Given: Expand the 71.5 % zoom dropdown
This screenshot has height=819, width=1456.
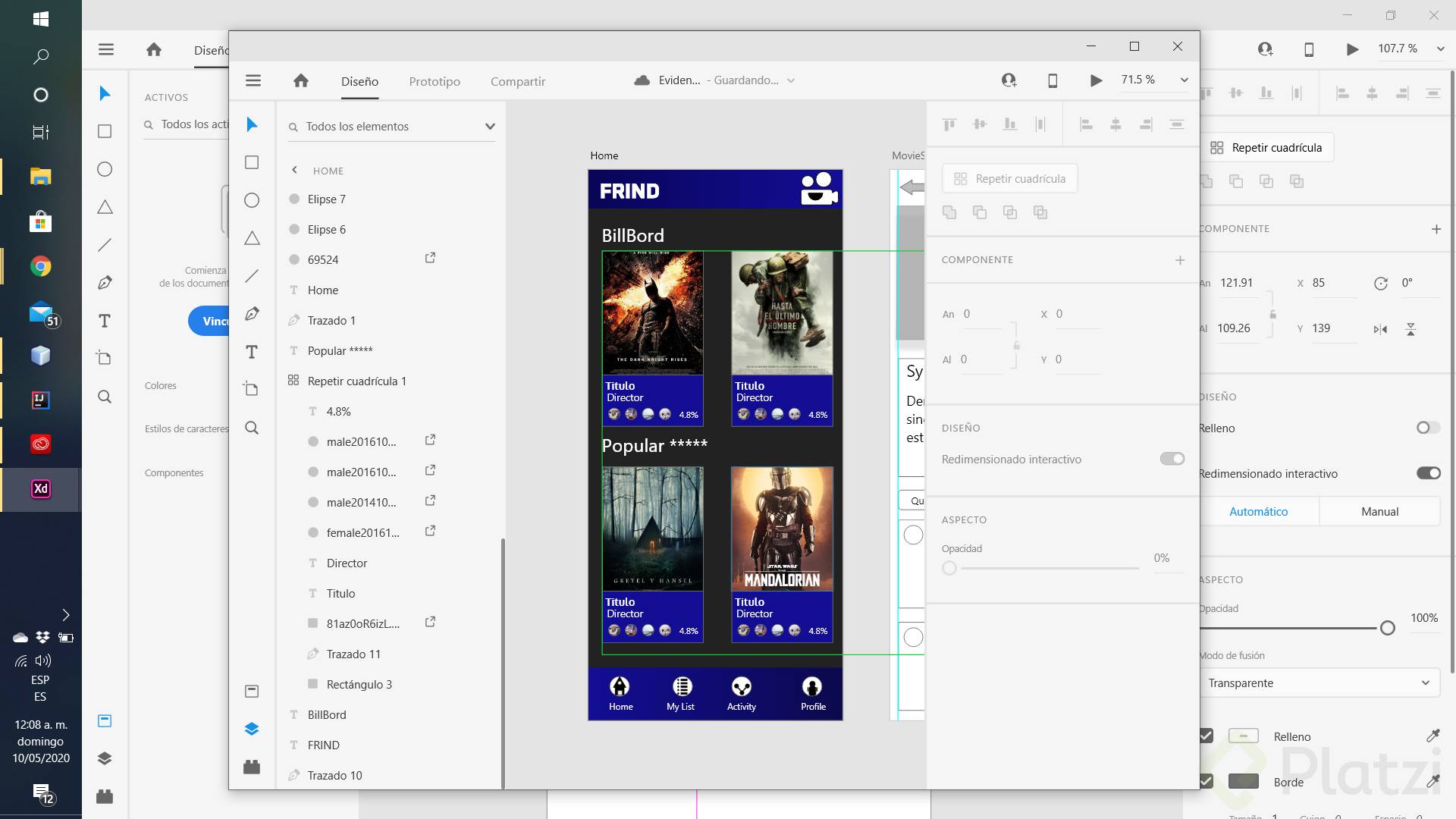Looking at the screenshot, I should (1184, 80).
